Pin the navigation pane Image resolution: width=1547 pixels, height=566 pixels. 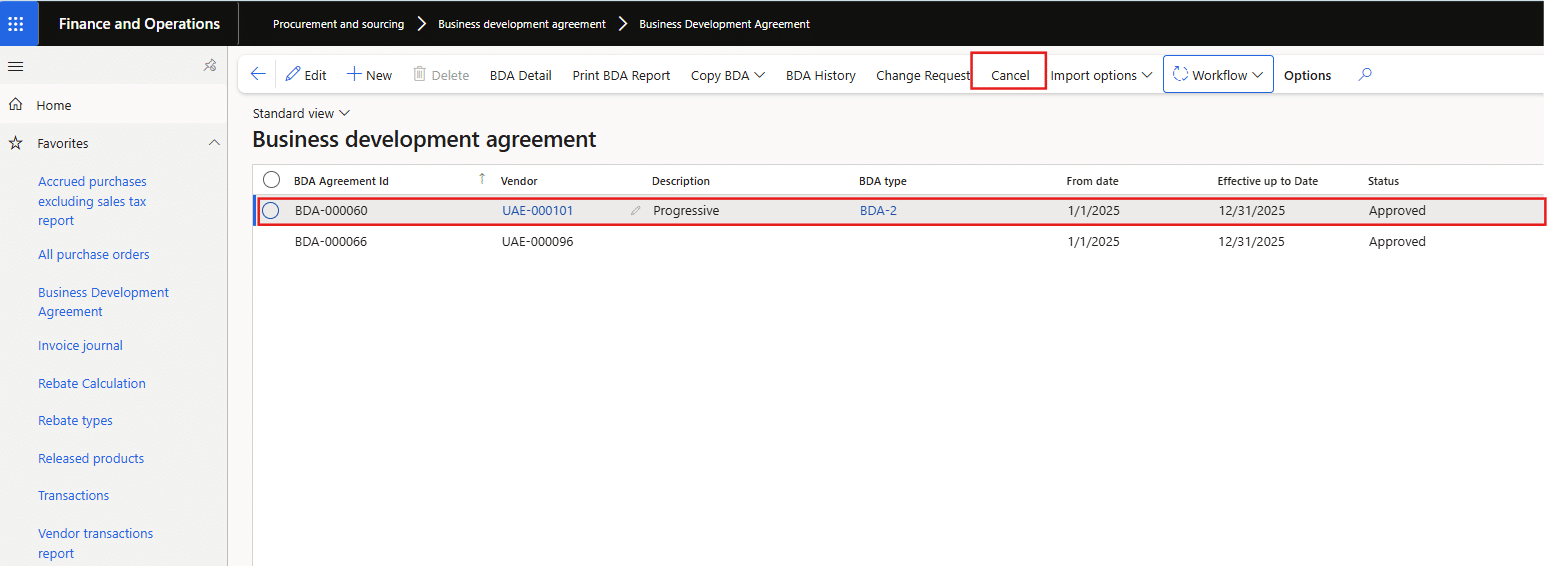[210, 66]
